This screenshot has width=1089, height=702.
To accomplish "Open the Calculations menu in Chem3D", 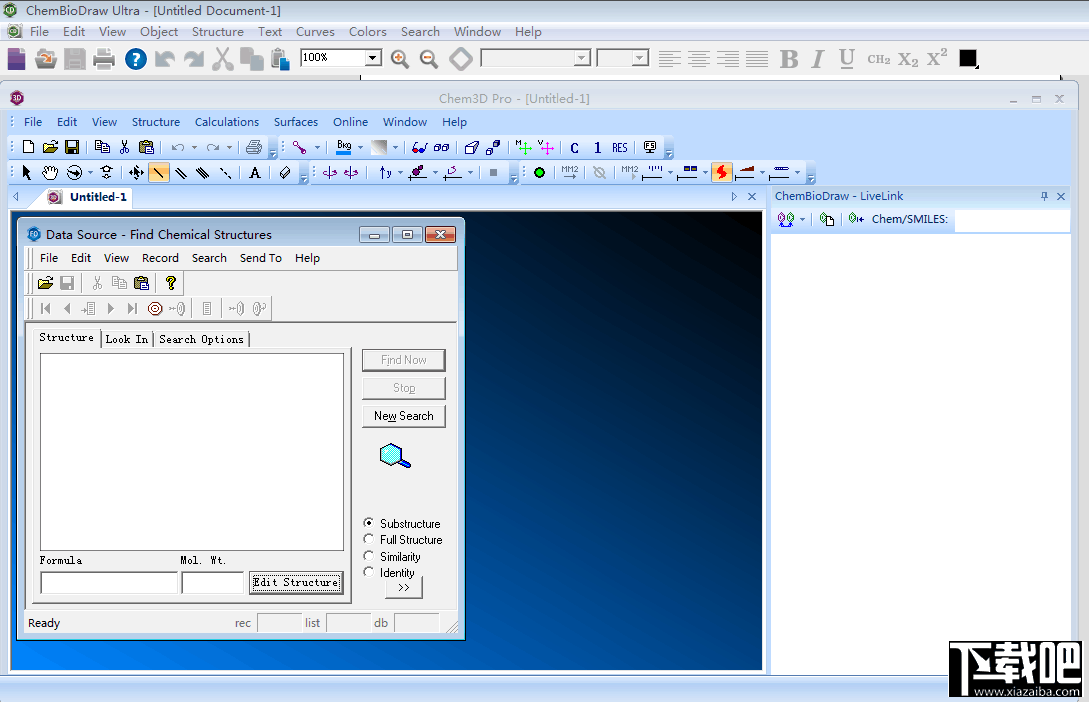I will point(226,122).
